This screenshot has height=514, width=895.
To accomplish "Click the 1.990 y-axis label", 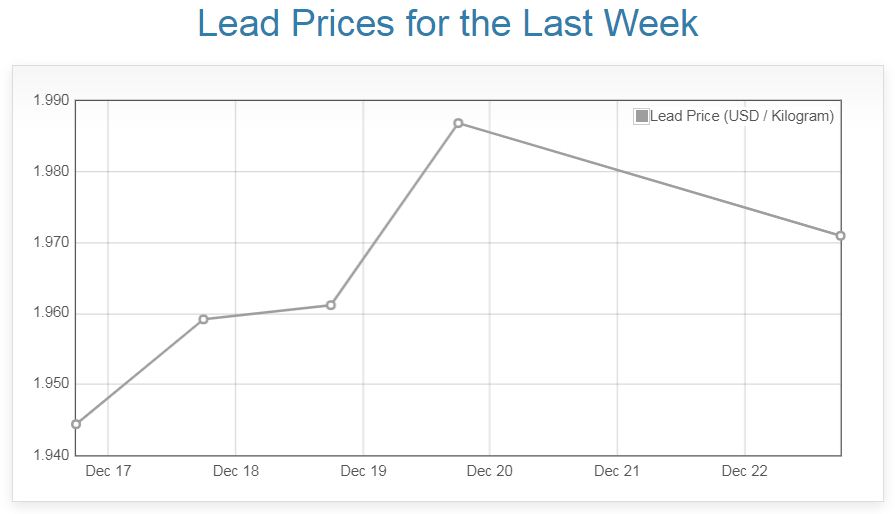I will 51,100.
